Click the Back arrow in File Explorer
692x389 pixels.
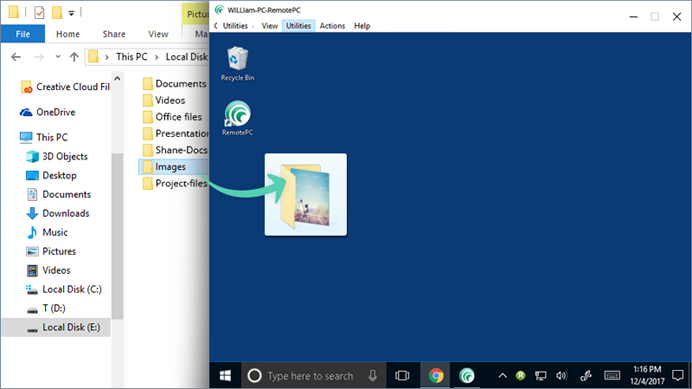(x=16, y=57)
